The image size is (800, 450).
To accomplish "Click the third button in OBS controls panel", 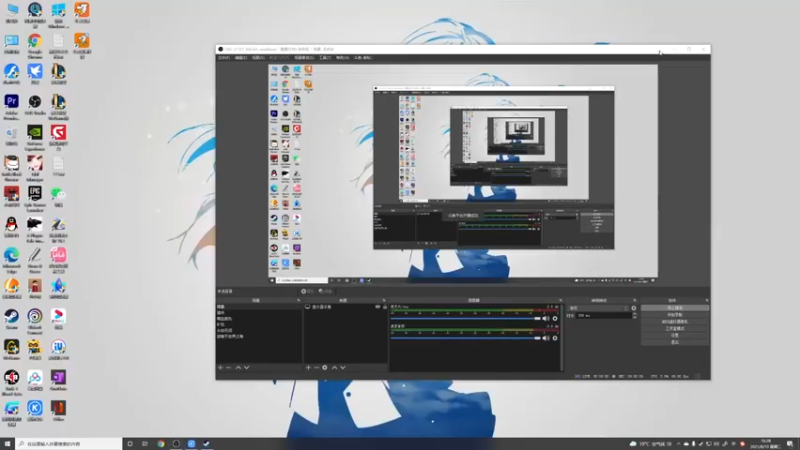I will tap(674, 322).
